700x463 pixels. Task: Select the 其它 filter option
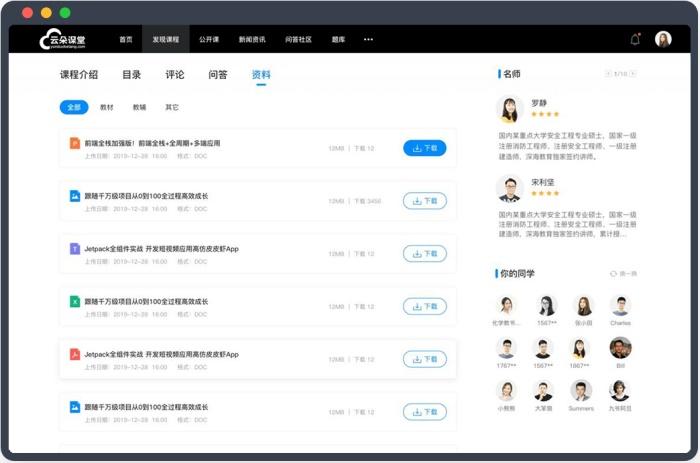172,107
